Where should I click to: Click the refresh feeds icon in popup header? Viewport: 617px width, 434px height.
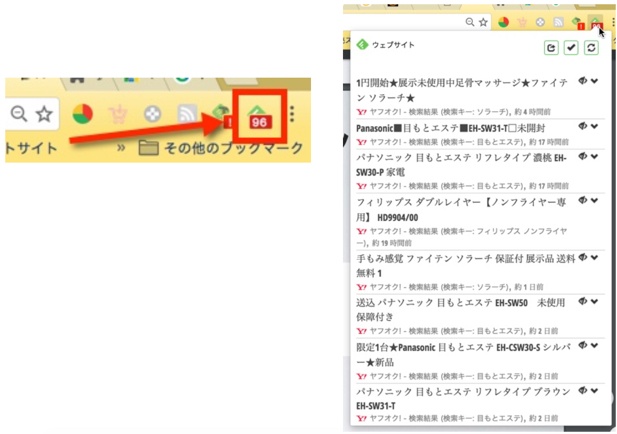click(593, 47)
